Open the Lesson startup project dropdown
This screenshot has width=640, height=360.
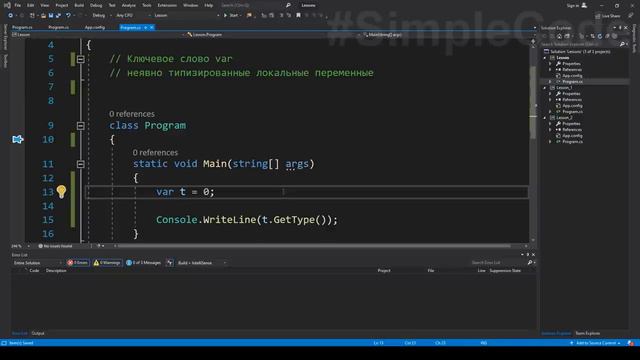[x=187, y=16]
